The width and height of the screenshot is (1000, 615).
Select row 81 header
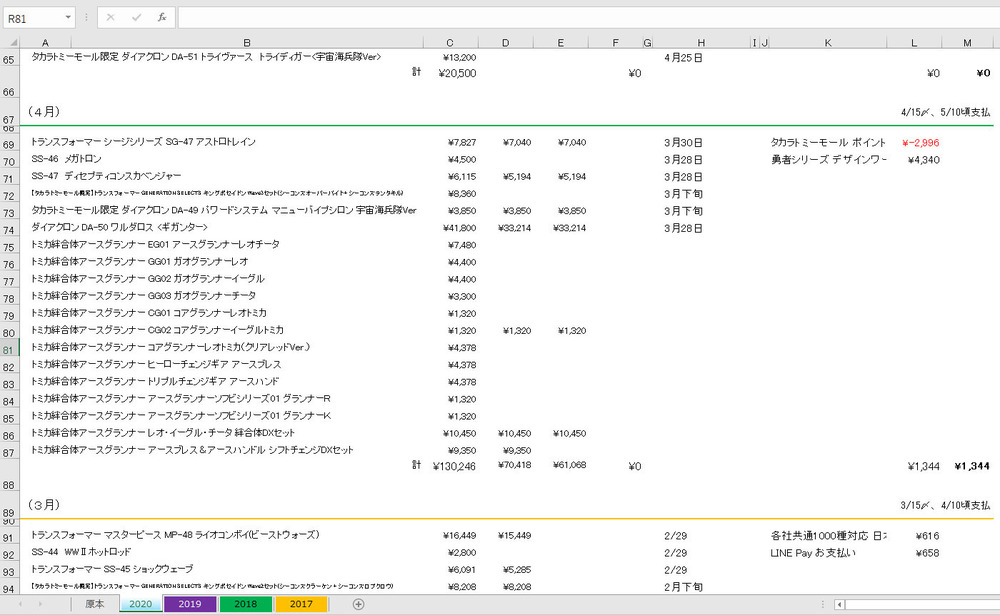(x=10, y=350)
